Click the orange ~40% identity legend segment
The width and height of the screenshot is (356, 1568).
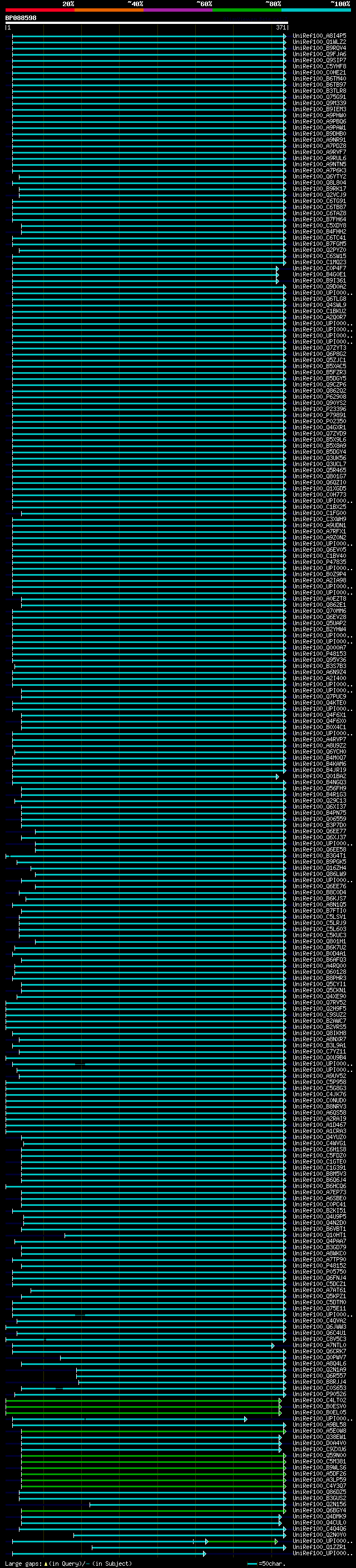[109, 10]
